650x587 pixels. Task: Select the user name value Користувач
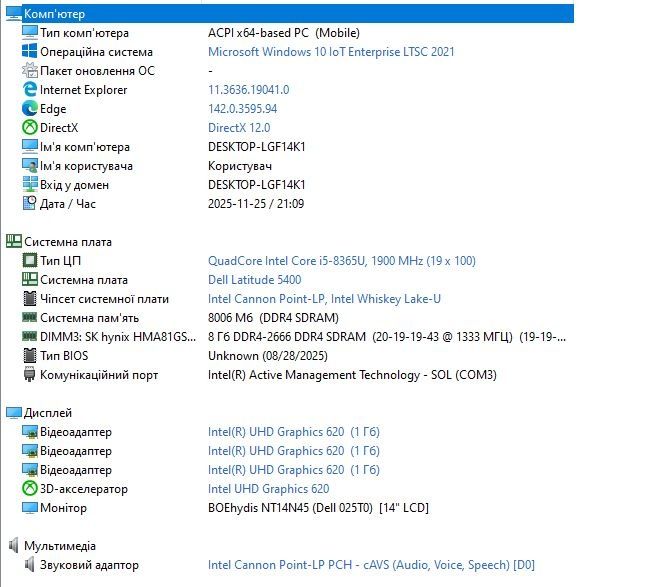[240, 166]
